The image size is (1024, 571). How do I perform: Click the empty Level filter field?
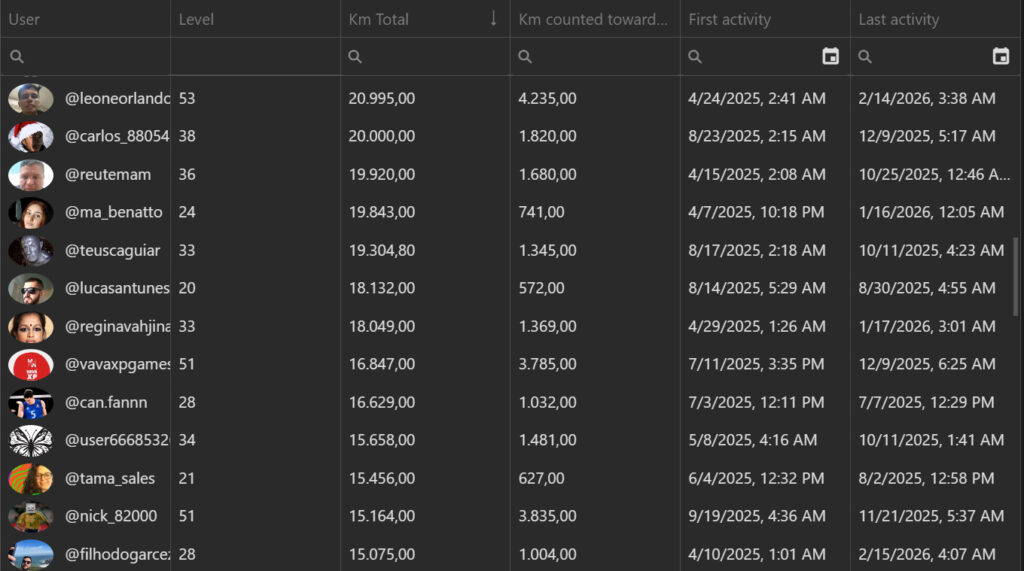(x=255, y=57)
